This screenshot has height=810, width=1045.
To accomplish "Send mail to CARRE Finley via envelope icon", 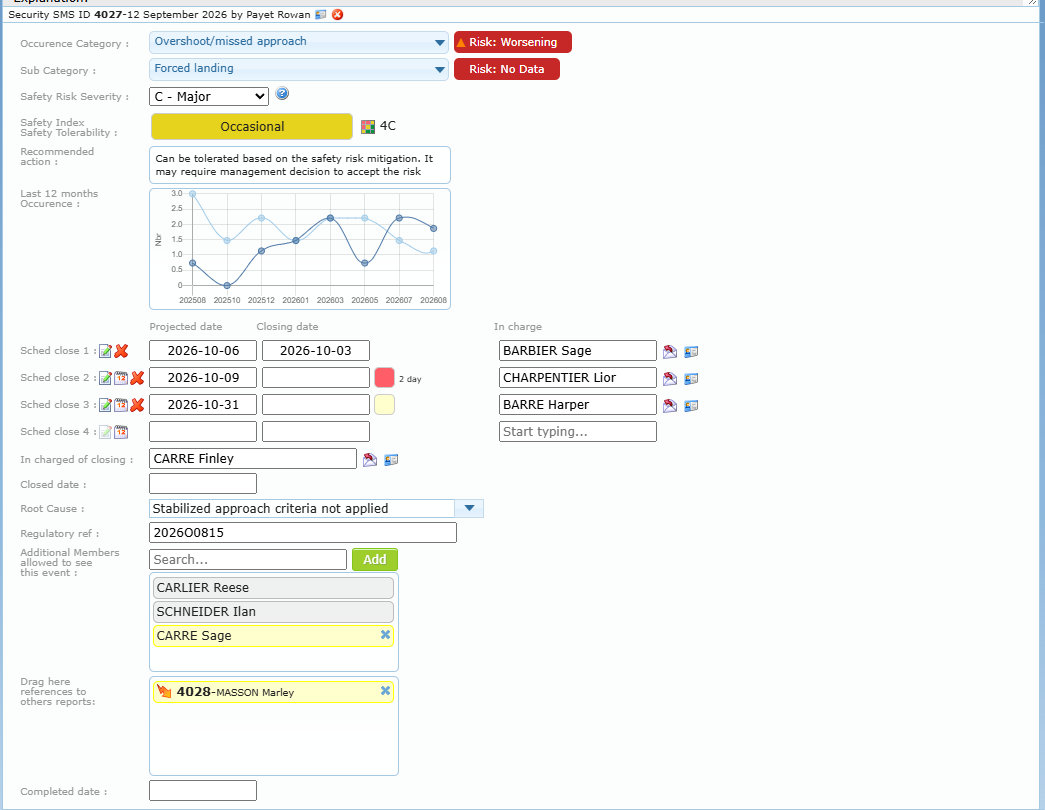I will [370, 459].
